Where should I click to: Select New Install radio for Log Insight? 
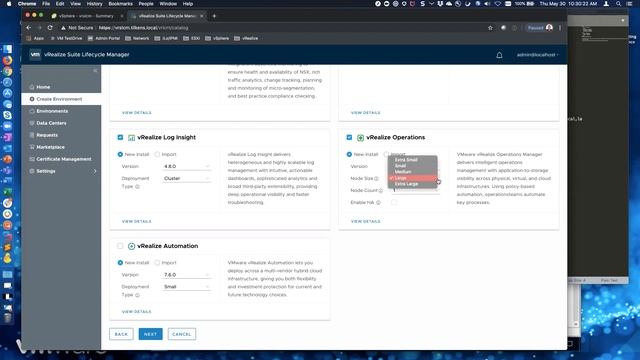120,154
